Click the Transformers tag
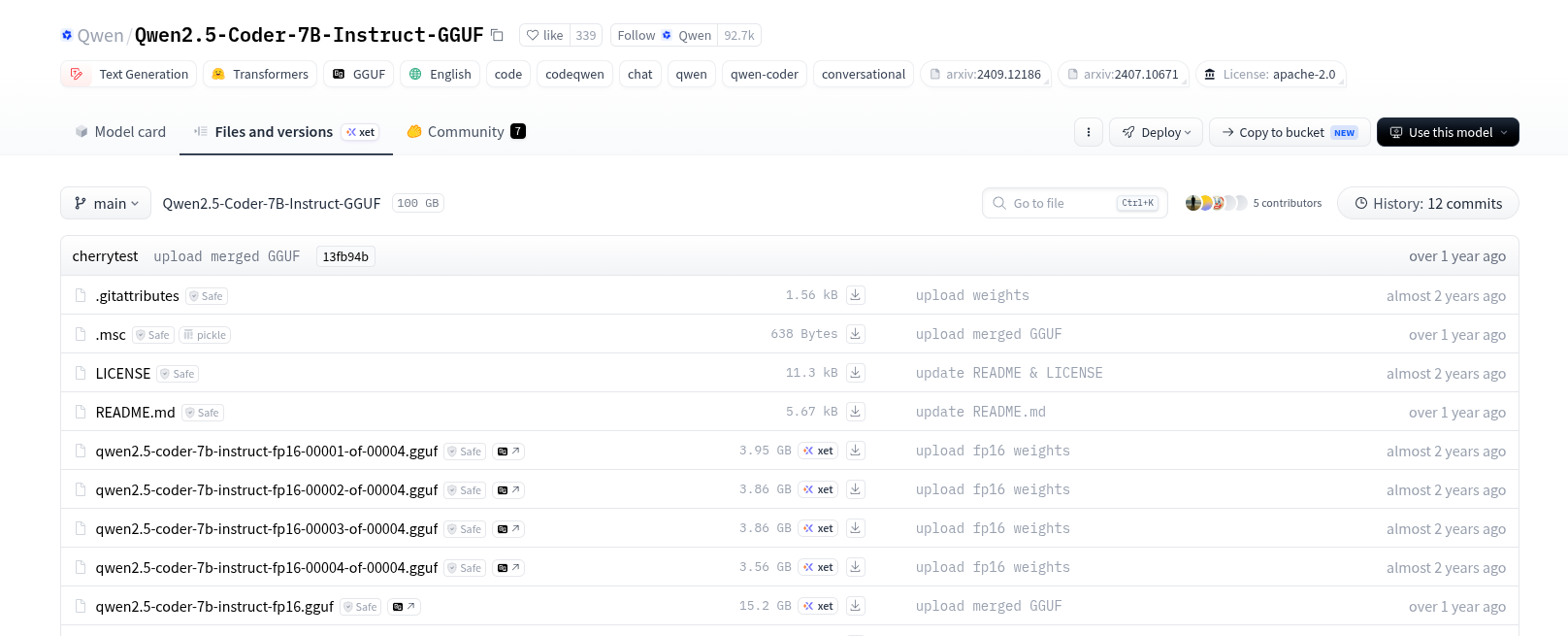Image resolution: width=1568 pixels, height=636 pixels. (260, 74)
